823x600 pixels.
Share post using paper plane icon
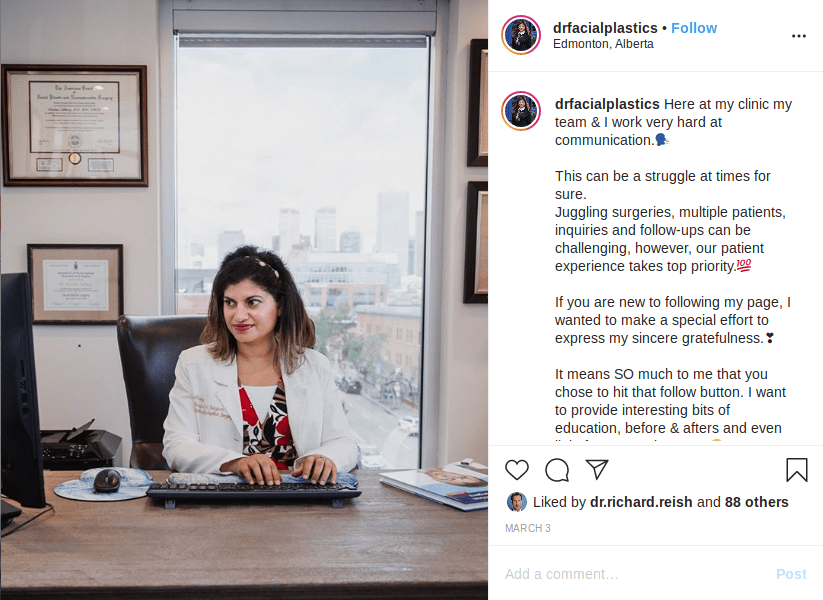pyautogui.click(x=597, y=469)
